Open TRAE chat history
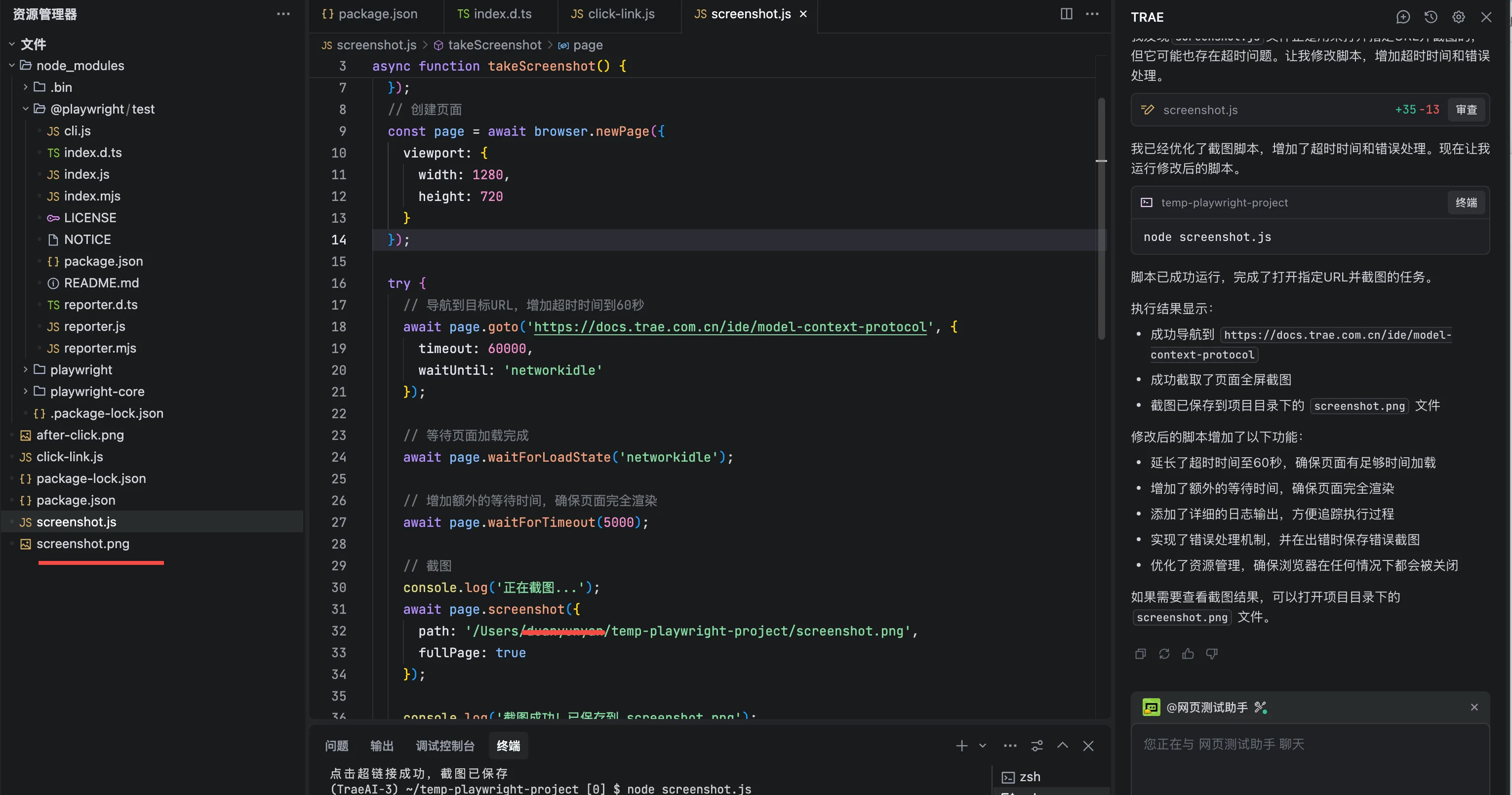 1431,17
